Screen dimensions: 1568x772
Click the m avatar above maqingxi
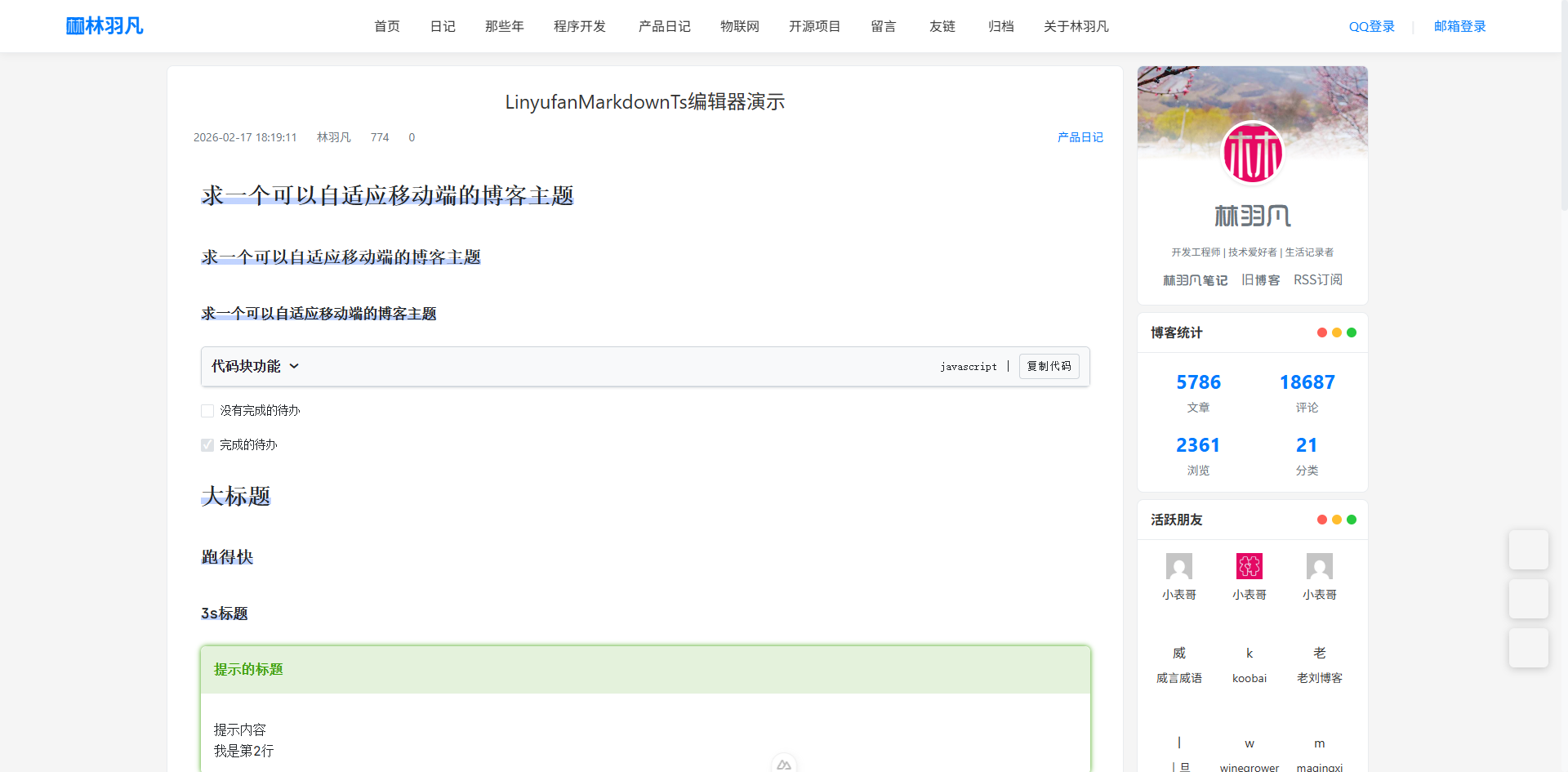coord(1320,743)
